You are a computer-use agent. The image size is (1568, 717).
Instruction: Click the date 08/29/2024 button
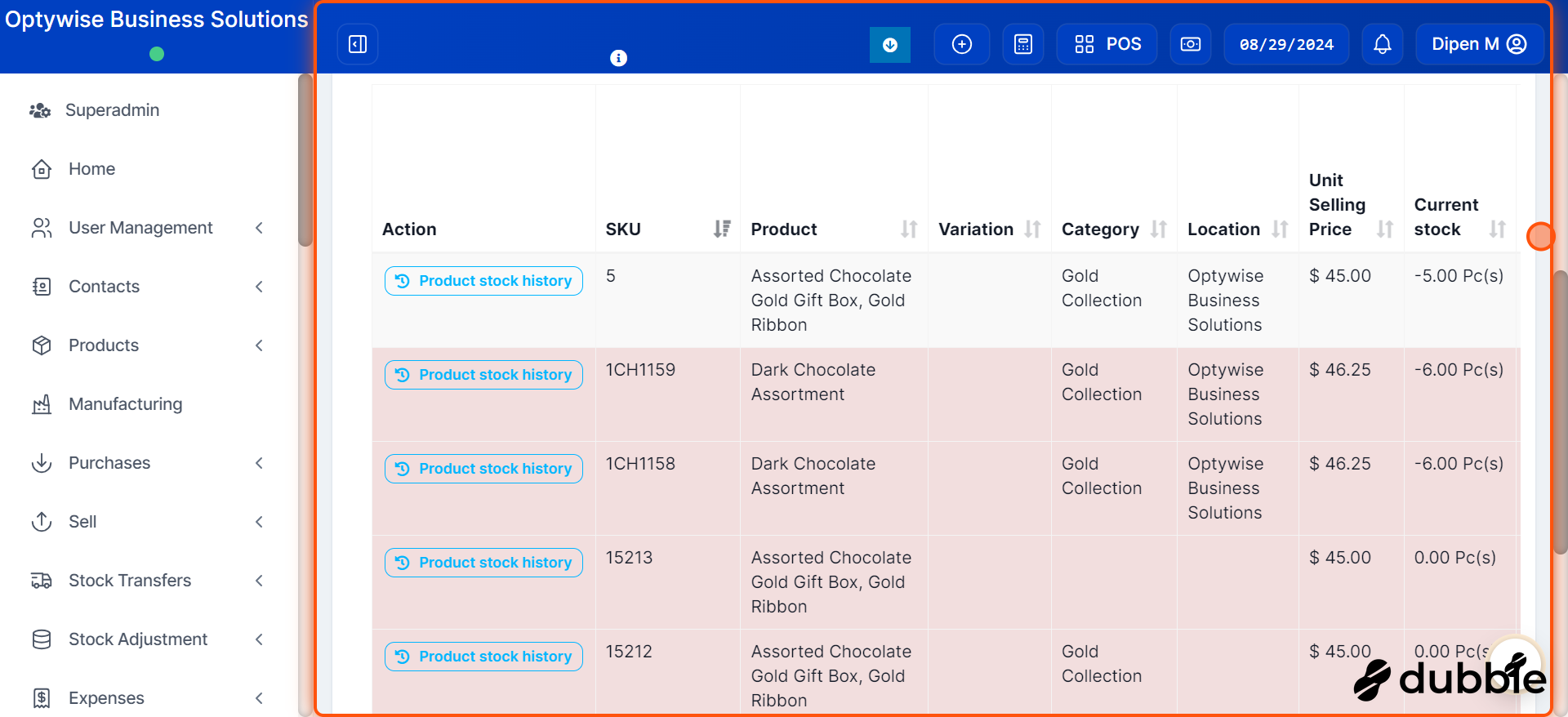(1286, 44)
